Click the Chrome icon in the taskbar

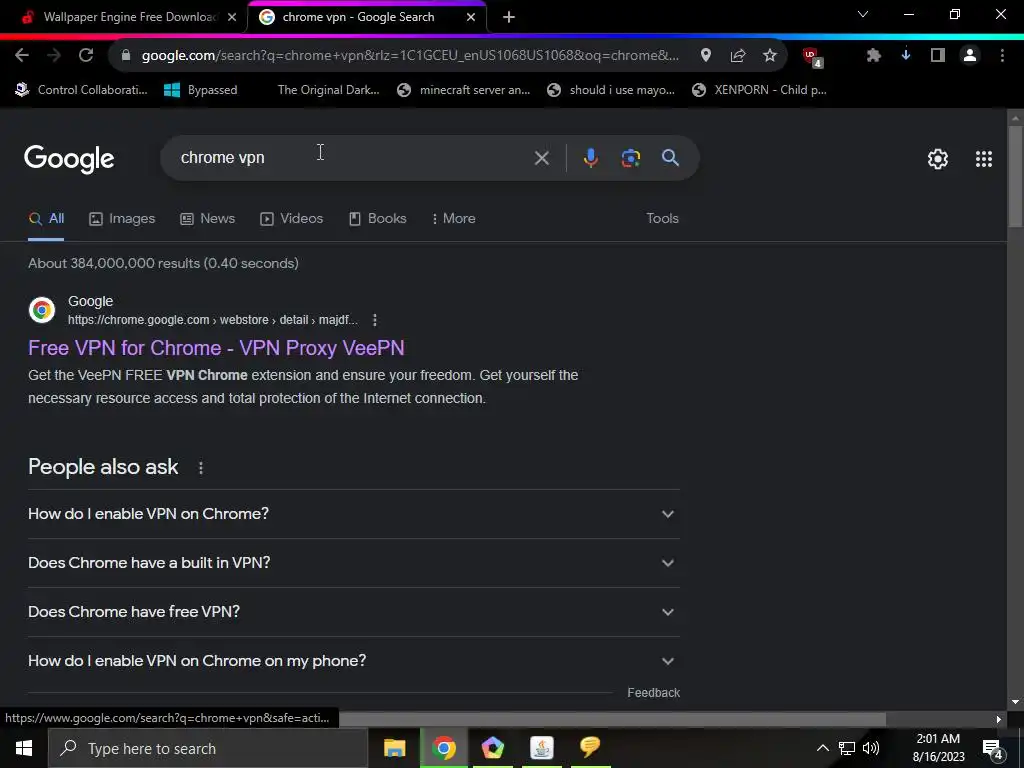443,748
